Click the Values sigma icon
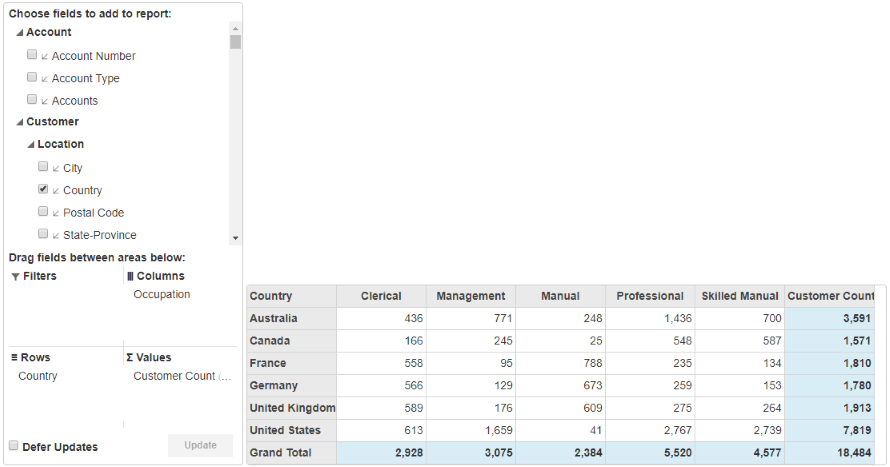The width and height of the screenshot is (890, 467). coord(130,358)
